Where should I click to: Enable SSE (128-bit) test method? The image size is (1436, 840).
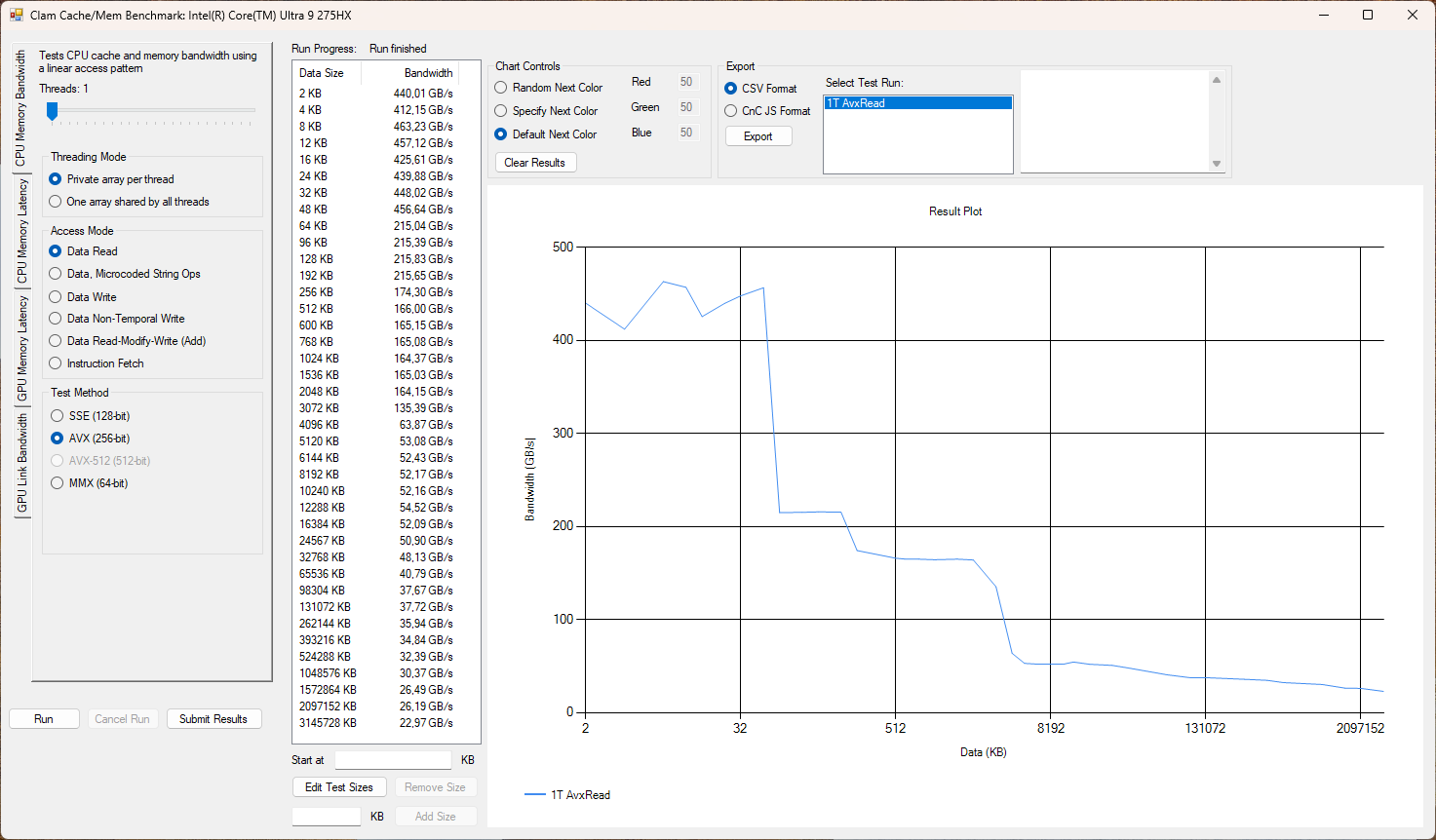coord(58,416)
